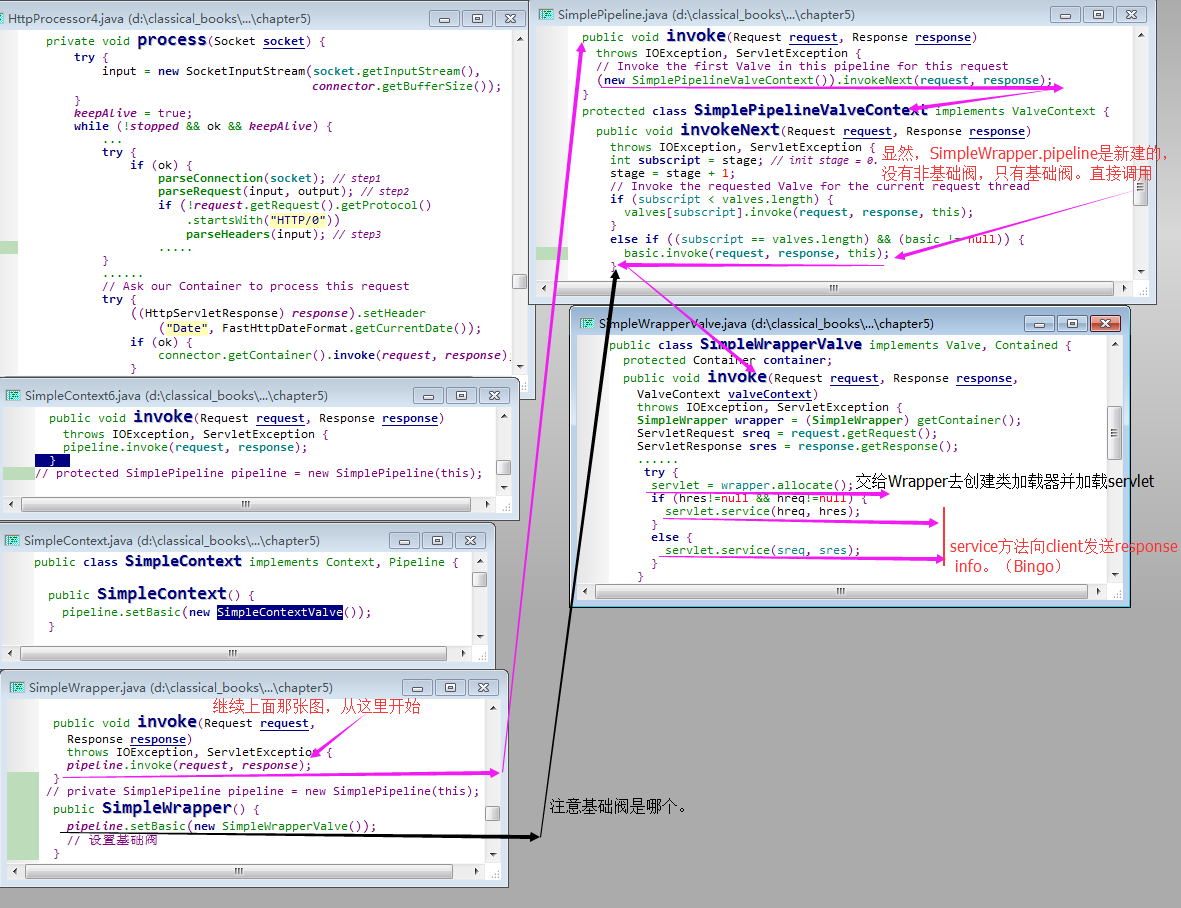Close the SimplePipeline.java window
The height and width of the screenshot is (908, 1181).
tap(1131, 15)
